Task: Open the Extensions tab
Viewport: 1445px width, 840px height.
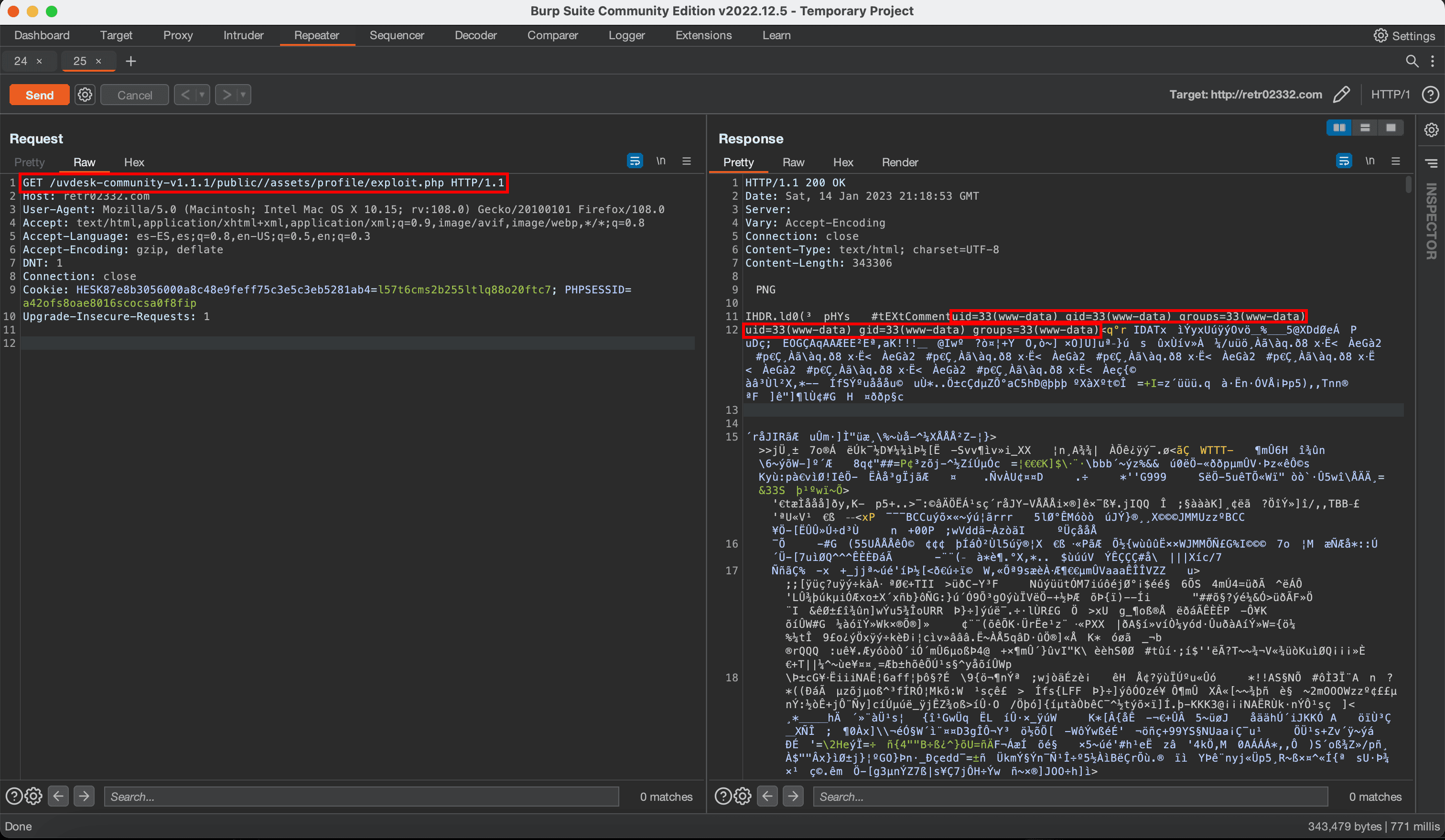Action: tap(703, 35)
